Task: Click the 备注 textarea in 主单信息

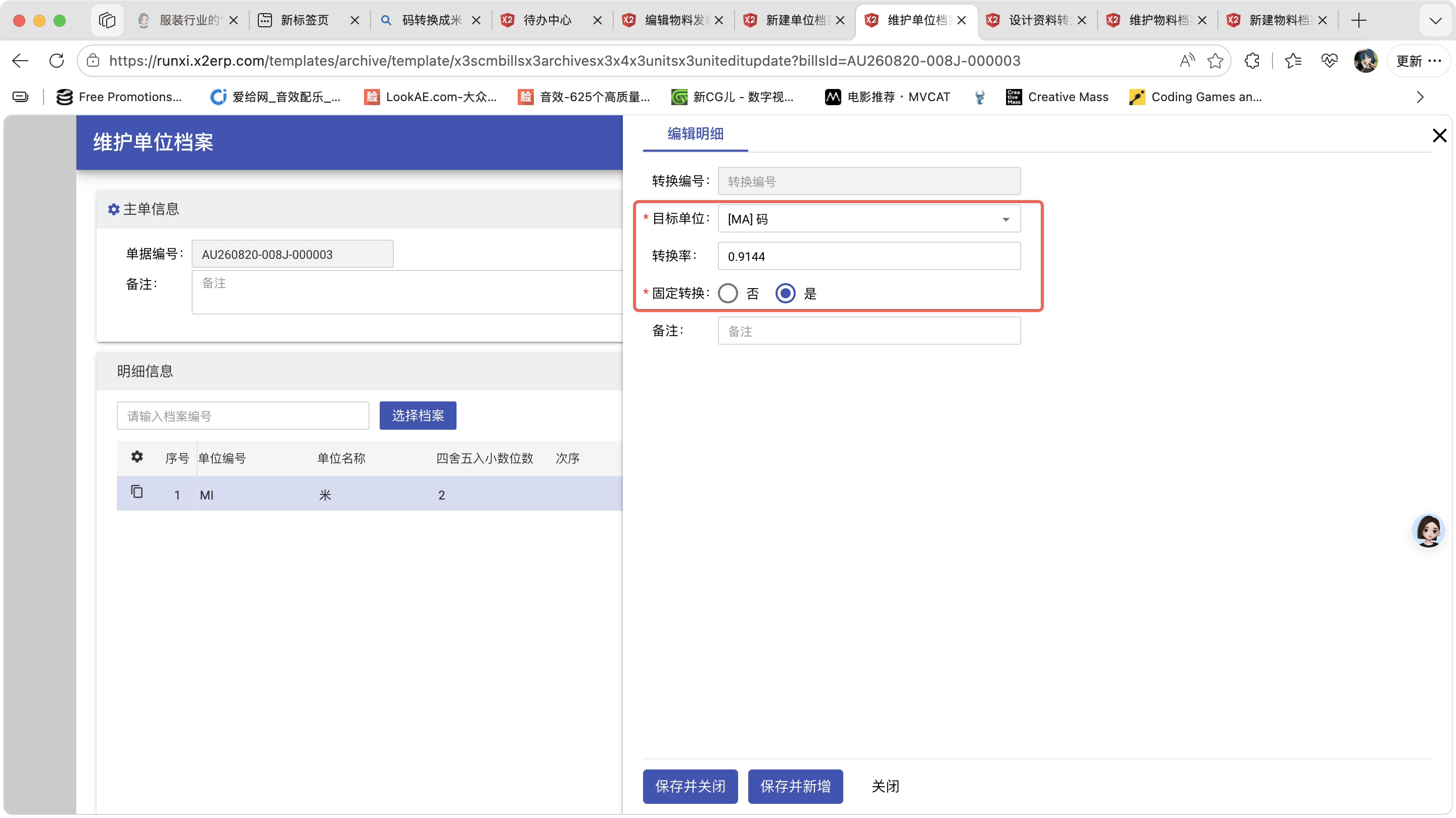Action: click(x=407, y=292)
